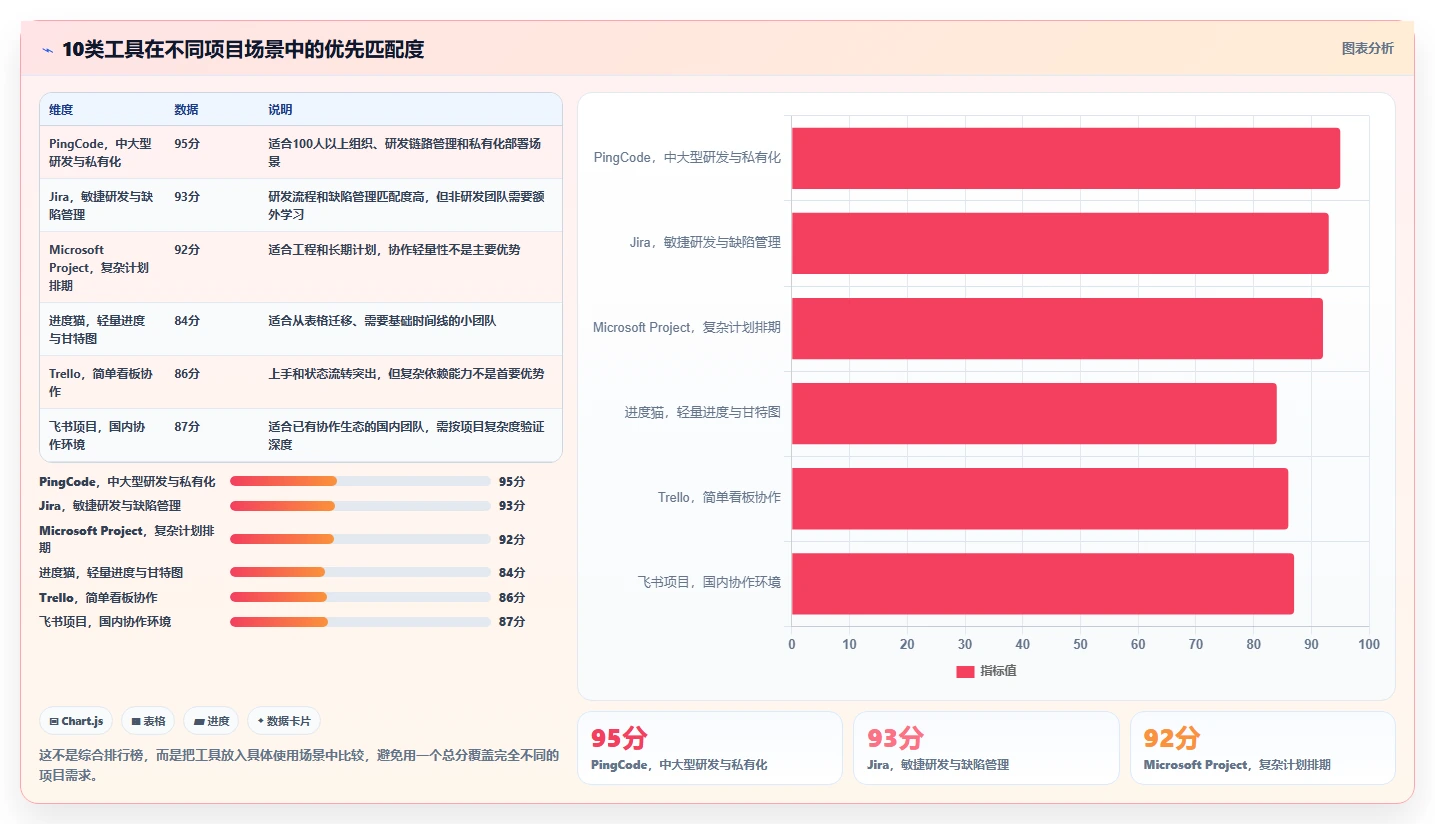Viewport: 1435px width, 824px height.
Task: Click chart y-axis label Jira，敏捷研发与缺陷管理
Action: [x=705, y=242]
